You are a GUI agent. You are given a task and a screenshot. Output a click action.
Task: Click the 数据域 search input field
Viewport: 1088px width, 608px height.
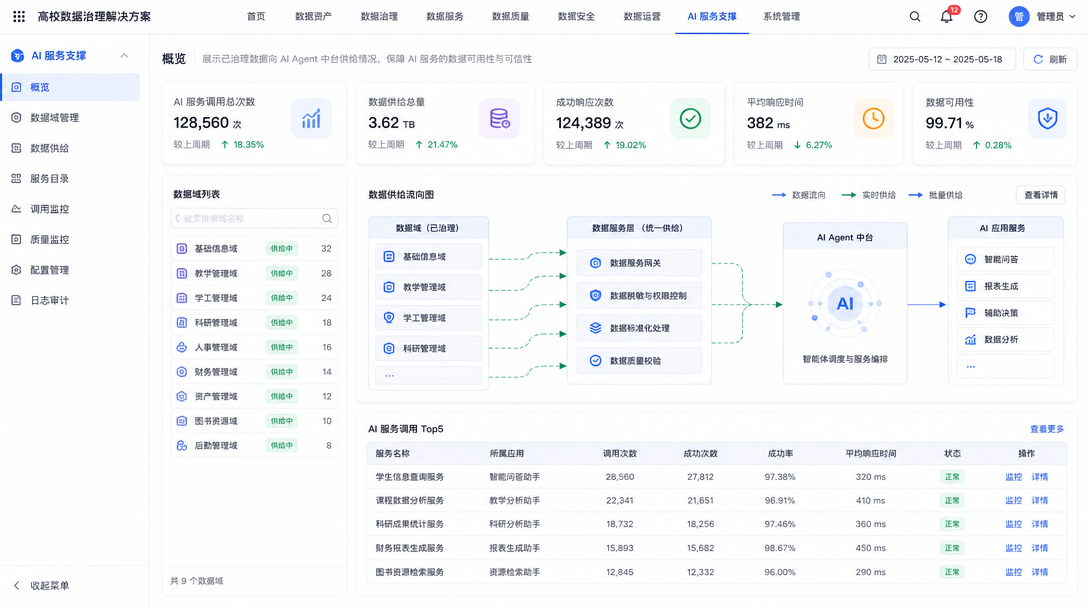[x=254, y=218]
